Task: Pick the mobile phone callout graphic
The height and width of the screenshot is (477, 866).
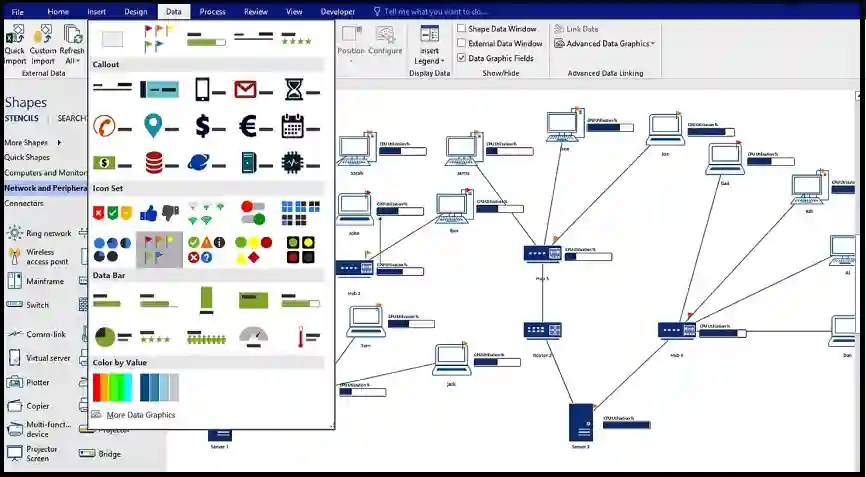Action: click(210, 89)
